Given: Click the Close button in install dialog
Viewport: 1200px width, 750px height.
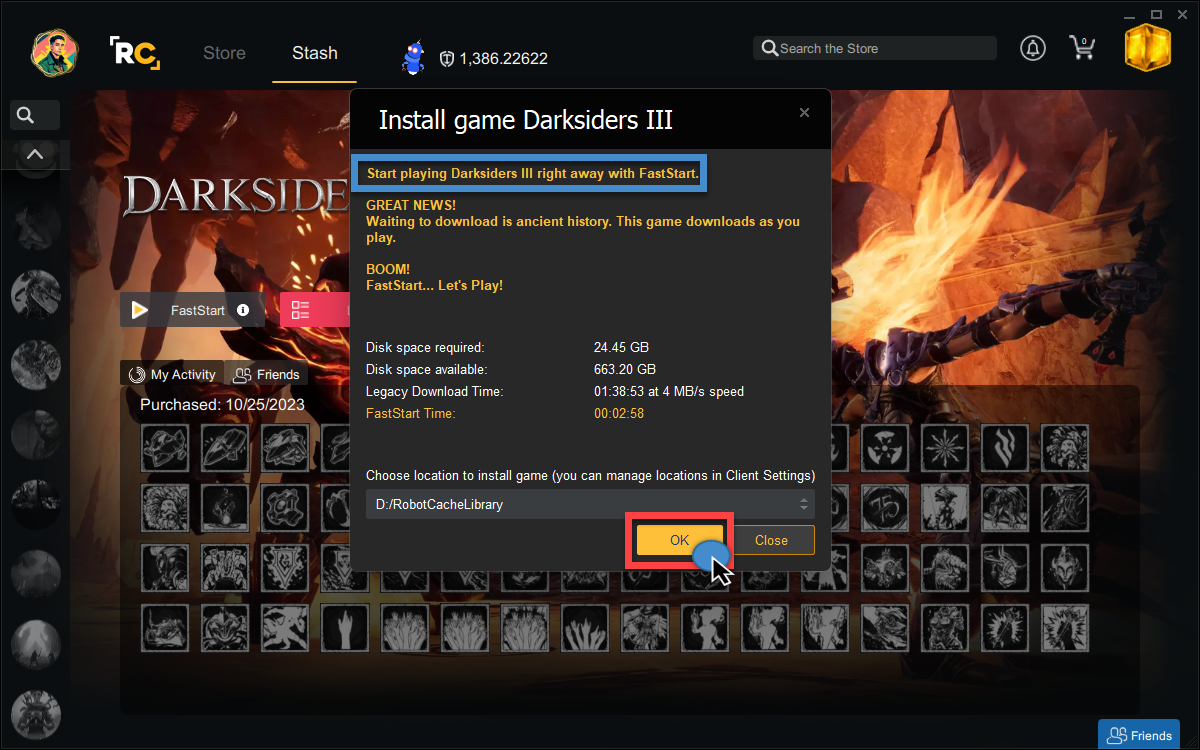Looking at the screenshot, I should [x=771, y=540].
